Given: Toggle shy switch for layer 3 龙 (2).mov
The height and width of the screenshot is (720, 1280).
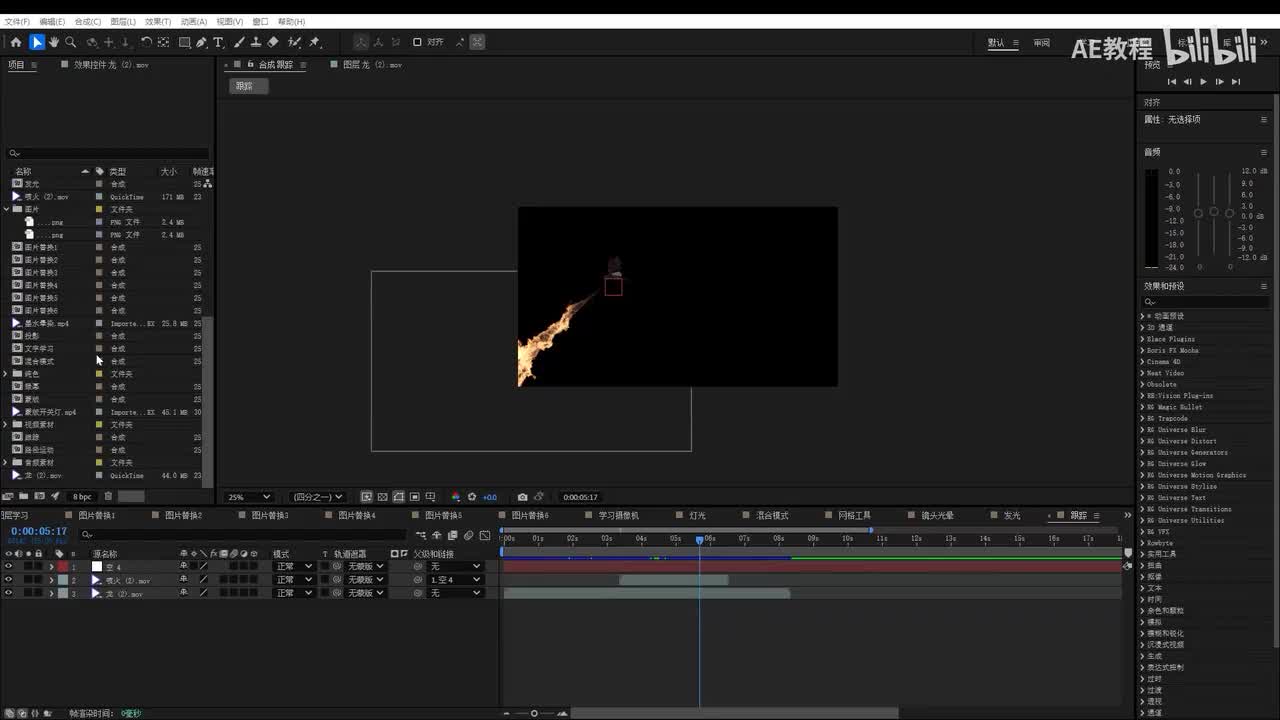Looking at the screenshot, I should coord(183,593).
